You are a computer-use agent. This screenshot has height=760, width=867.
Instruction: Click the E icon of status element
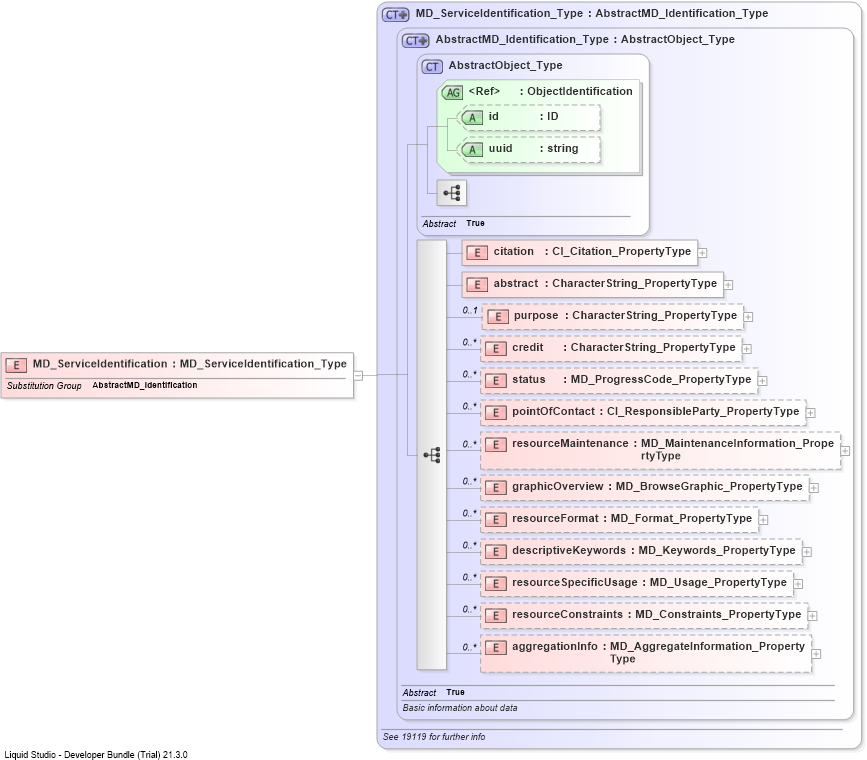pyautogui.click(x=496, y=381)
